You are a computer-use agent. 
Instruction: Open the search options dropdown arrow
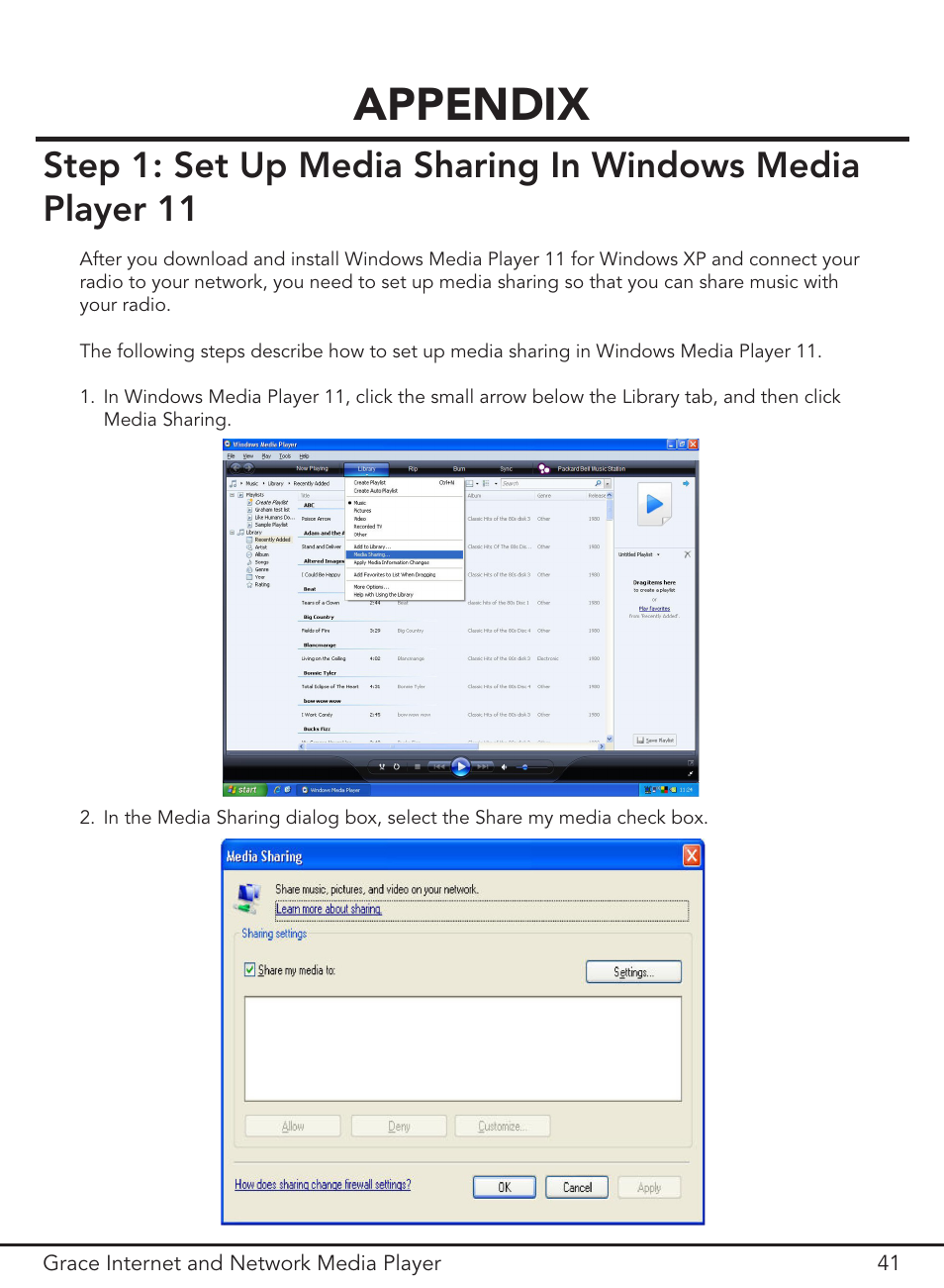608,483
